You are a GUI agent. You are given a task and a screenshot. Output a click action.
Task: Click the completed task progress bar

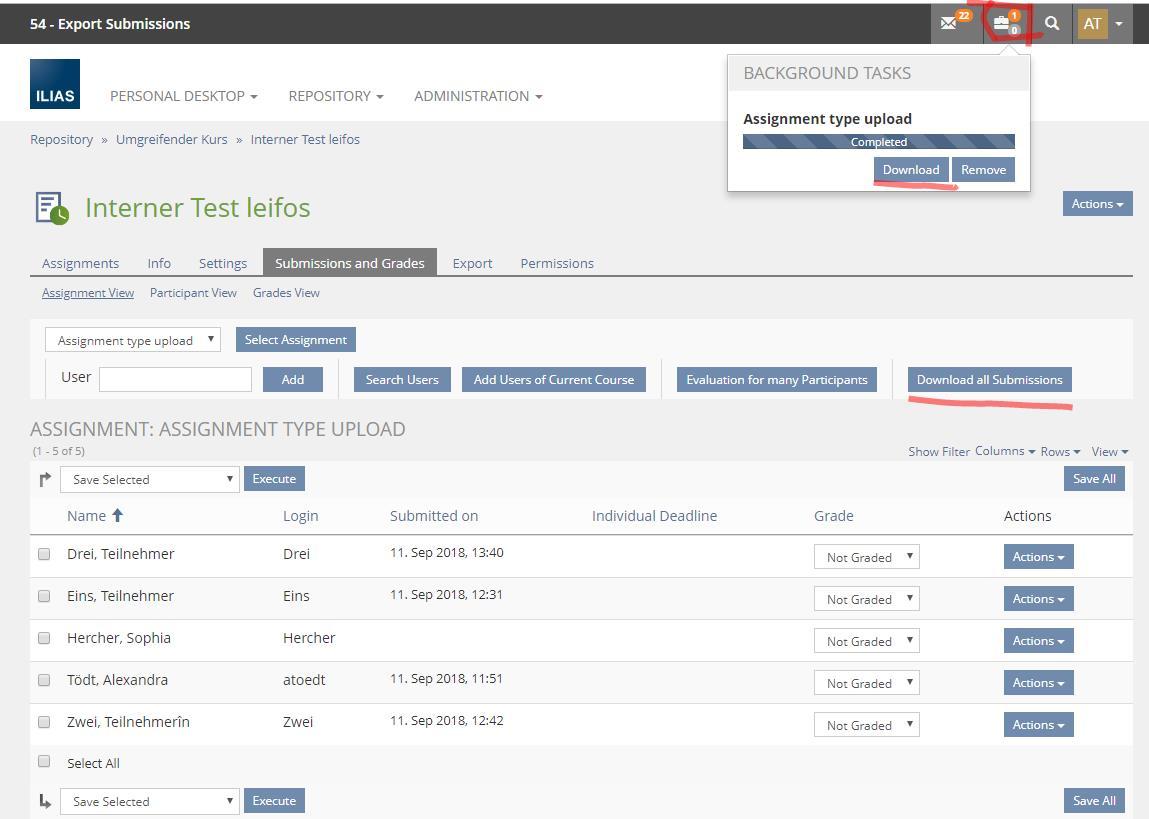pyautogui.click(x=878, y=142)
